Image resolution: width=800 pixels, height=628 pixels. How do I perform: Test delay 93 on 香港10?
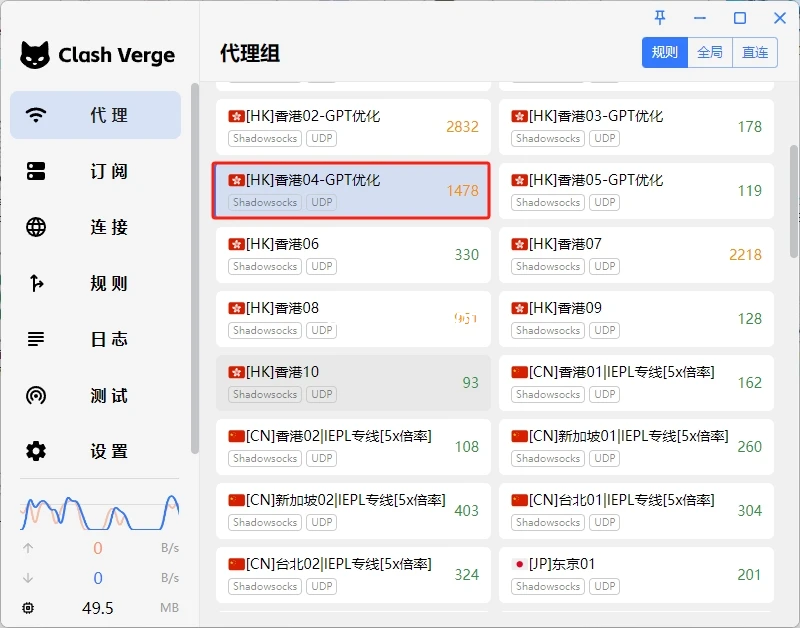pos(470,383)
